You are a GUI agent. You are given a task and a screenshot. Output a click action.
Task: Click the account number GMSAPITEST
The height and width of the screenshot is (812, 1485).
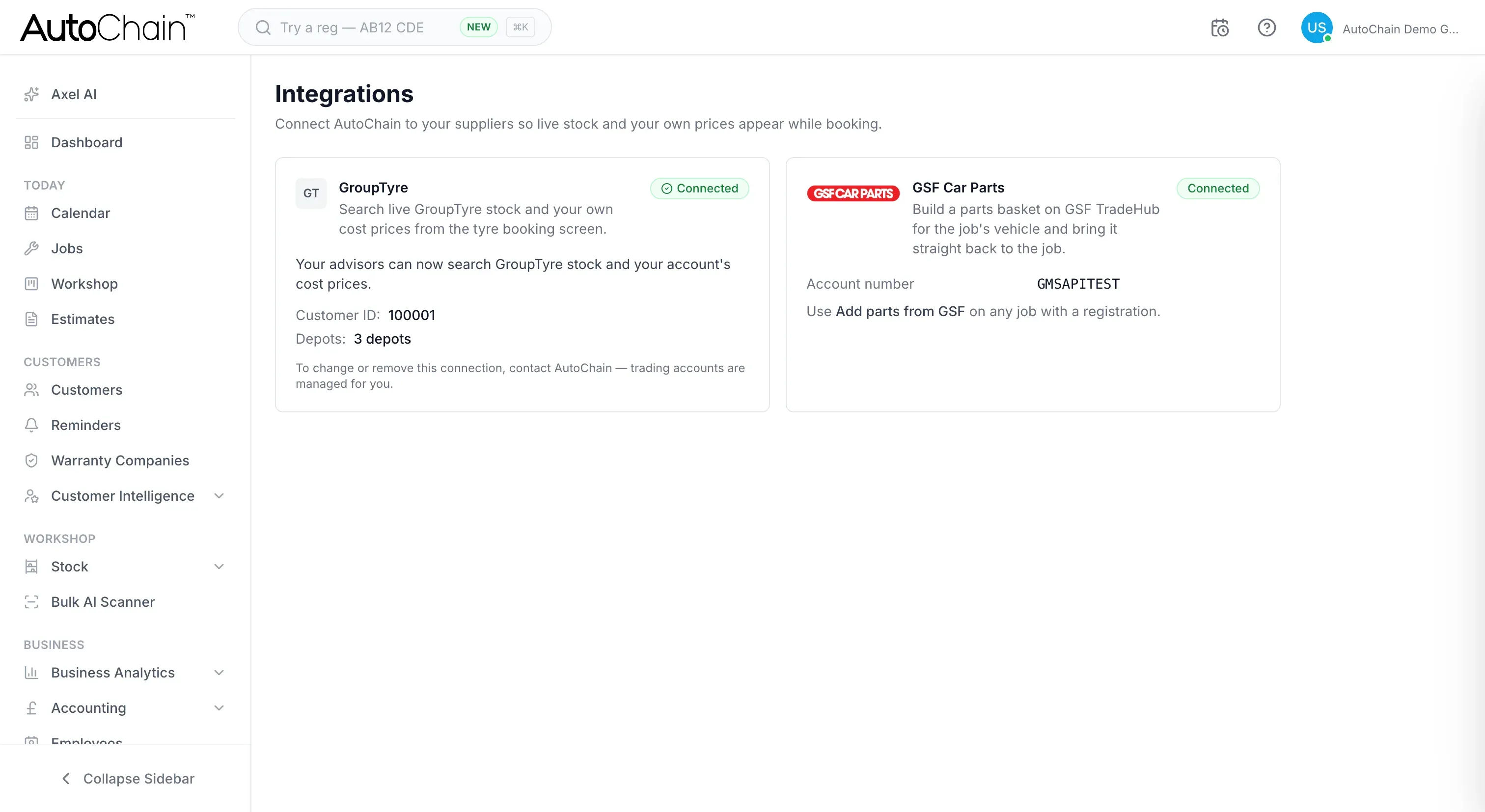[1078, 284]
